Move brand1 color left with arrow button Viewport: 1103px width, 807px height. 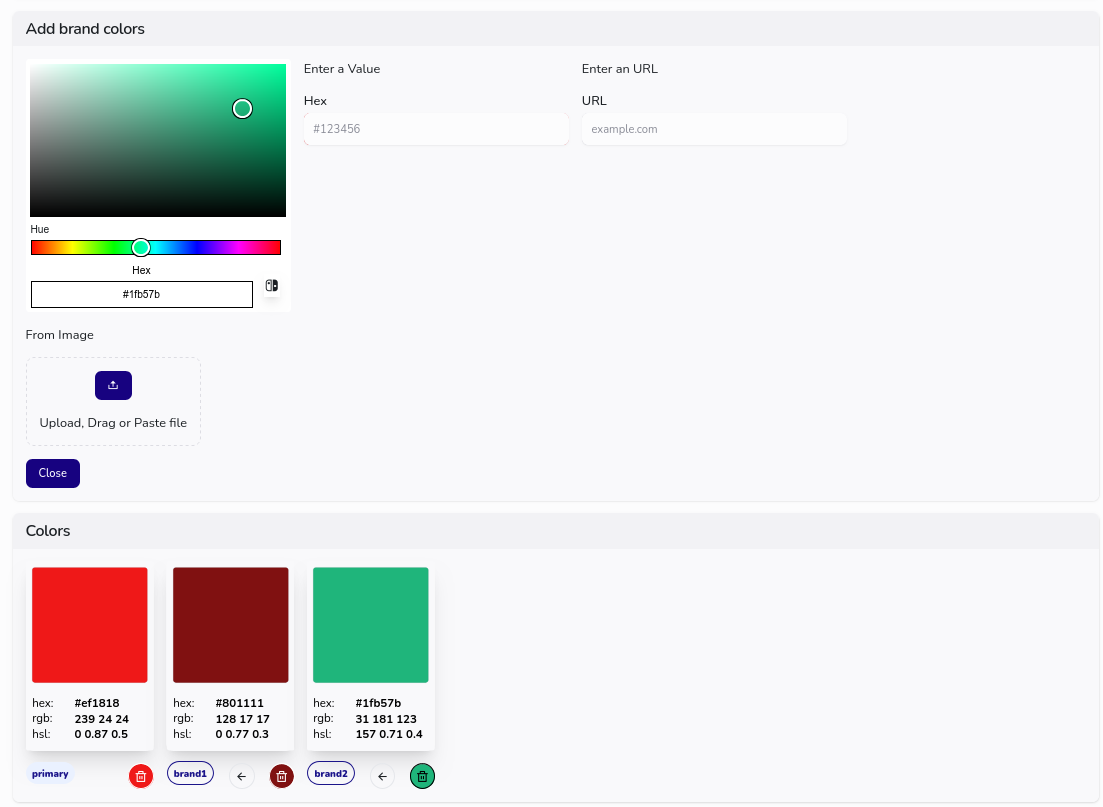click(x=241, y=776)
